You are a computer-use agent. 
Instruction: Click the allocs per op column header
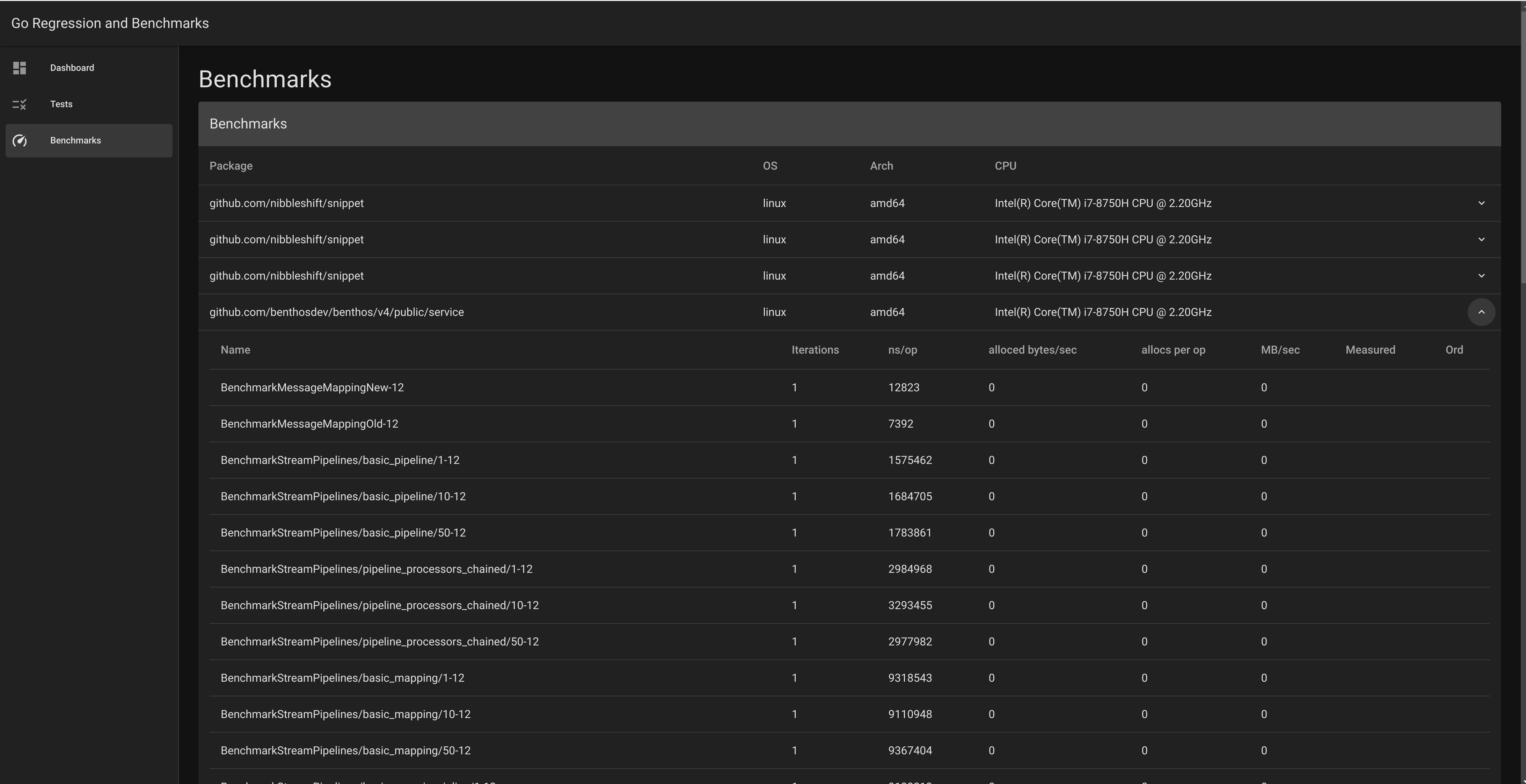pyautogui.click(x=1173, y=350)
